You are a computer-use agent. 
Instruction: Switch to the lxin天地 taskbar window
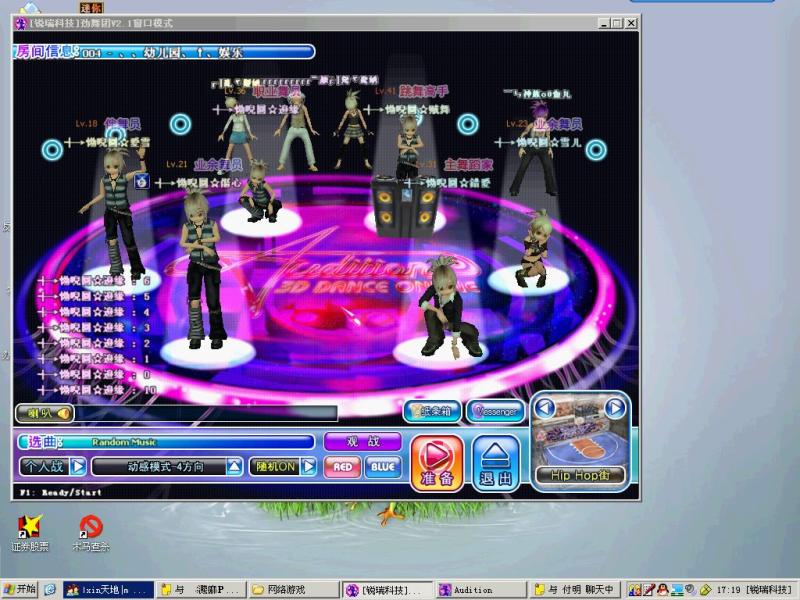pyautogui.click(x=109, y=590)
